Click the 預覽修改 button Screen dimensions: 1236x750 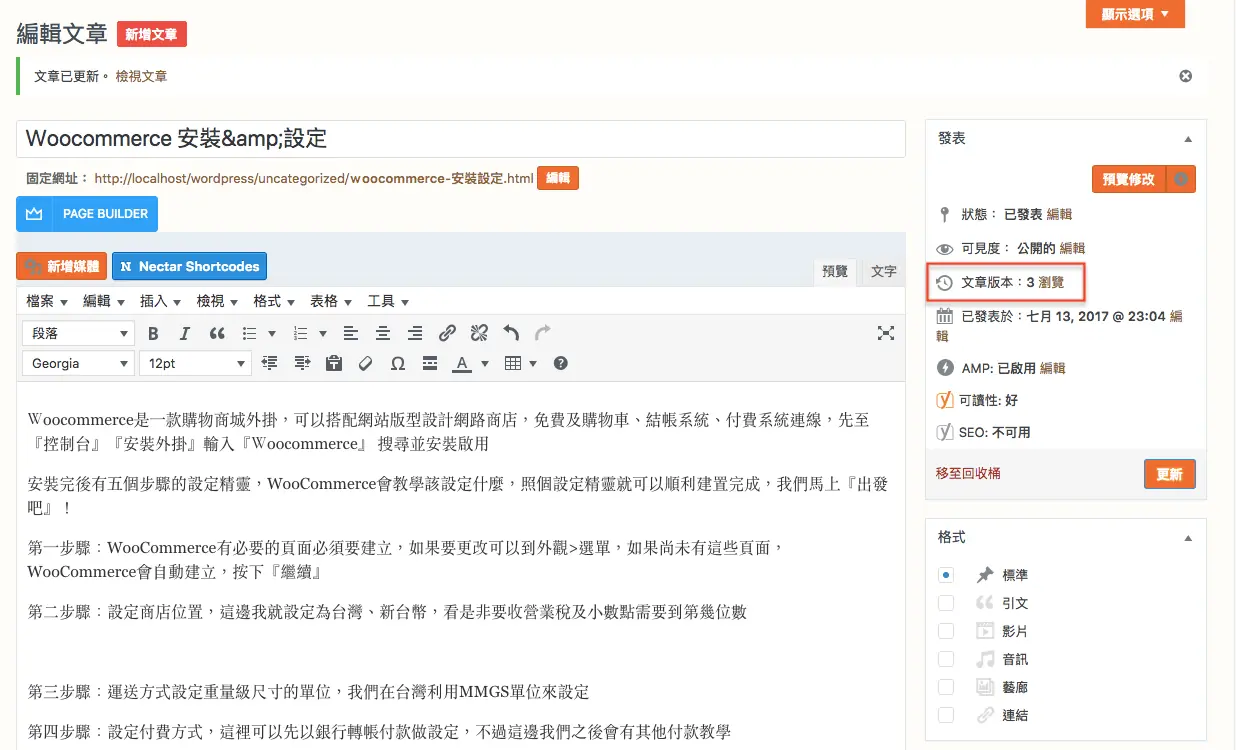(1129, 179)
